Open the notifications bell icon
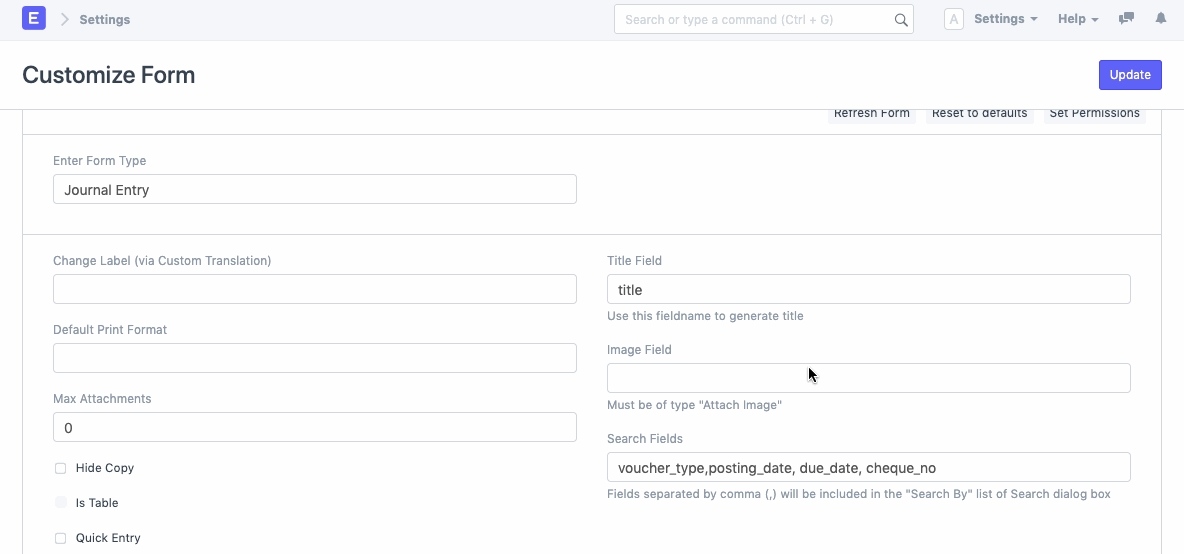 click(1161, 19)
